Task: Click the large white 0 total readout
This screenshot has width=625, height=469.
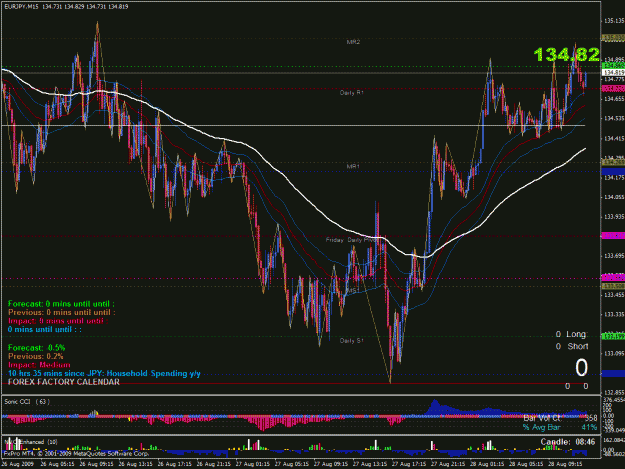Action: click(581, 368)
